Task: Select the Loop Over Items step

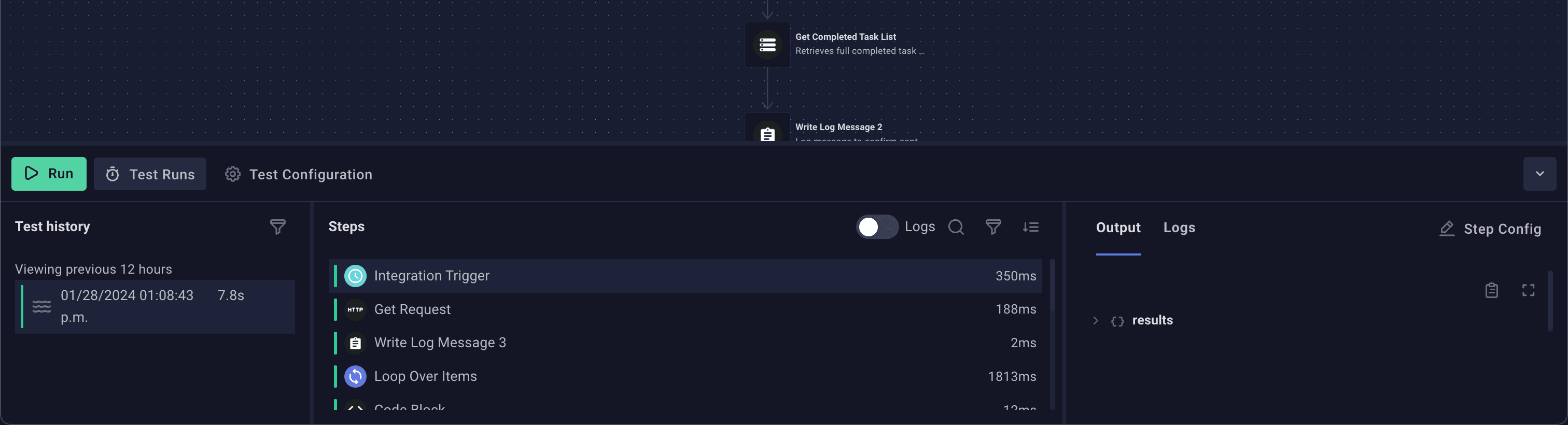Action: coord(685,376)
